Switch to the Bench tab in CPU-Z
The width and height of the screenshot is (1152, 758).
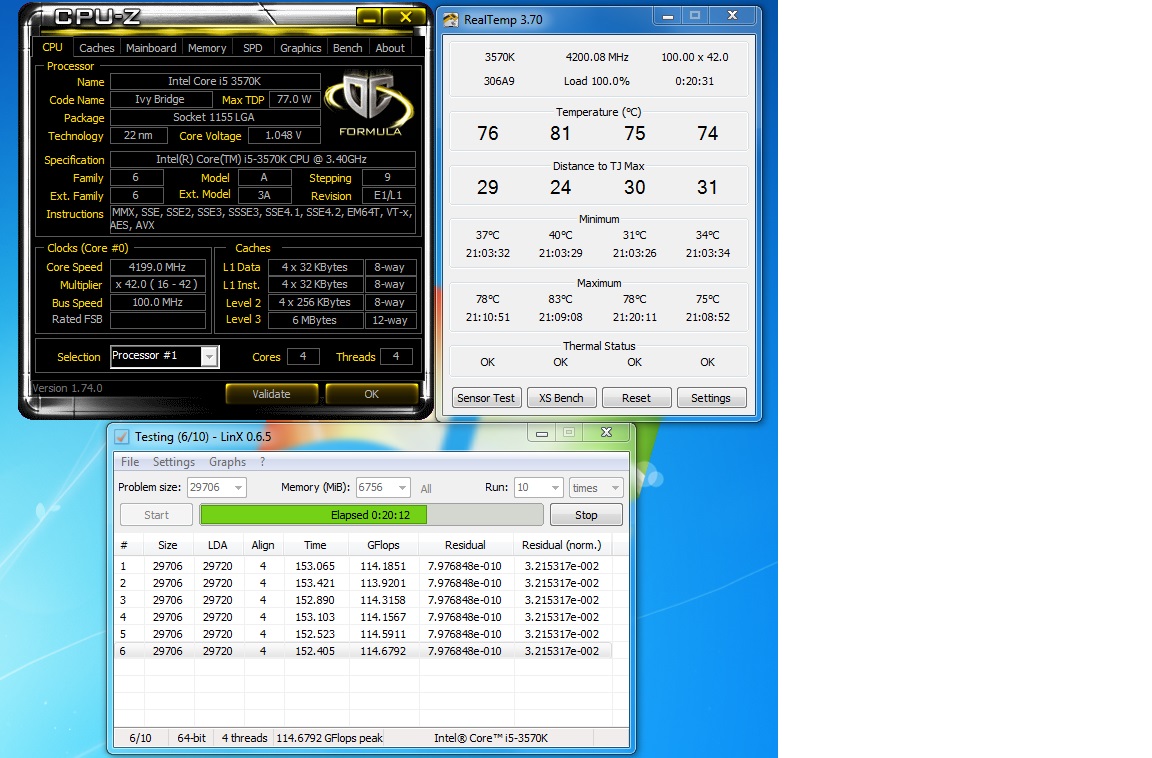(348, 48)
